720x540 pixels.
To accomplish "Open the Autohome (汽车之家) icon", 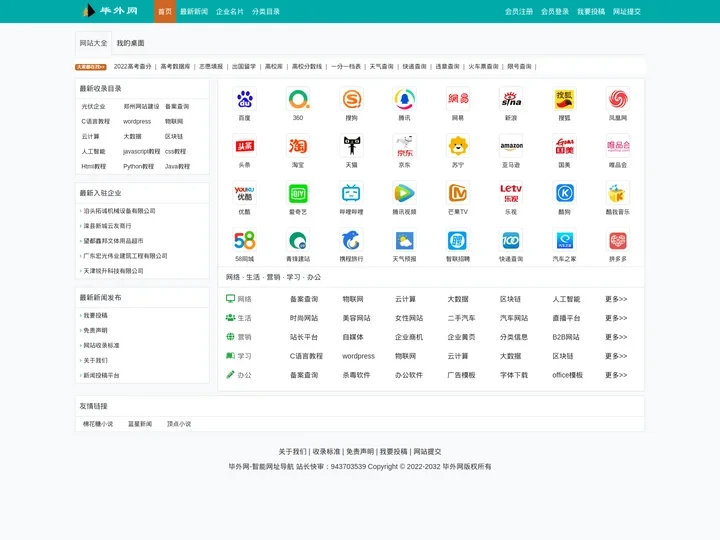I will tap(564, 240).
